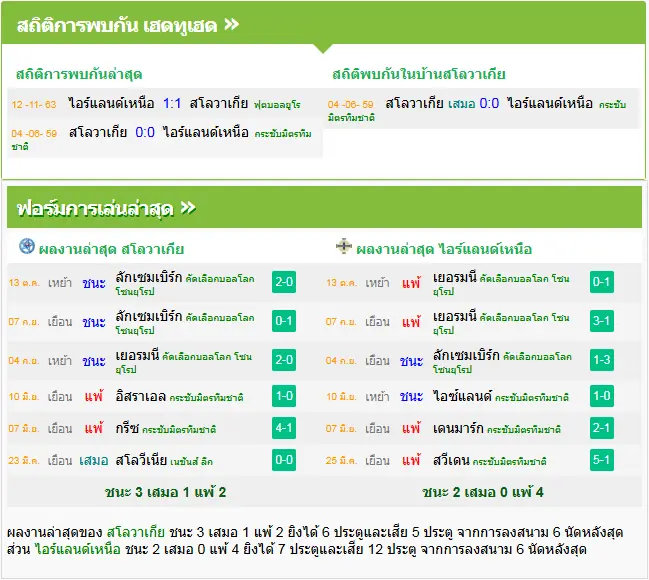This screenshot has height=580, width=649.
Task: Click date 25 มี.ค. in Northern Ireland form table
Action: click(x=341, y=460)
